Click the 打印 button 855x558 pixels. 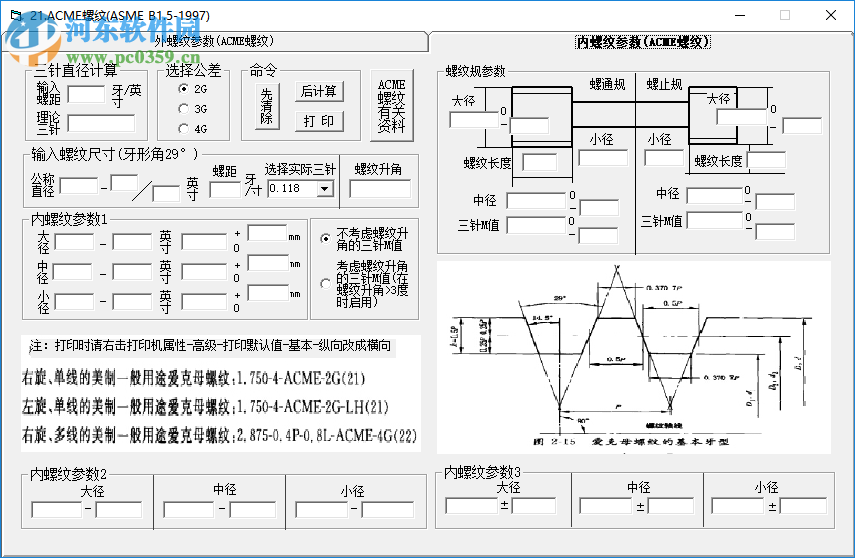point(319,121)
